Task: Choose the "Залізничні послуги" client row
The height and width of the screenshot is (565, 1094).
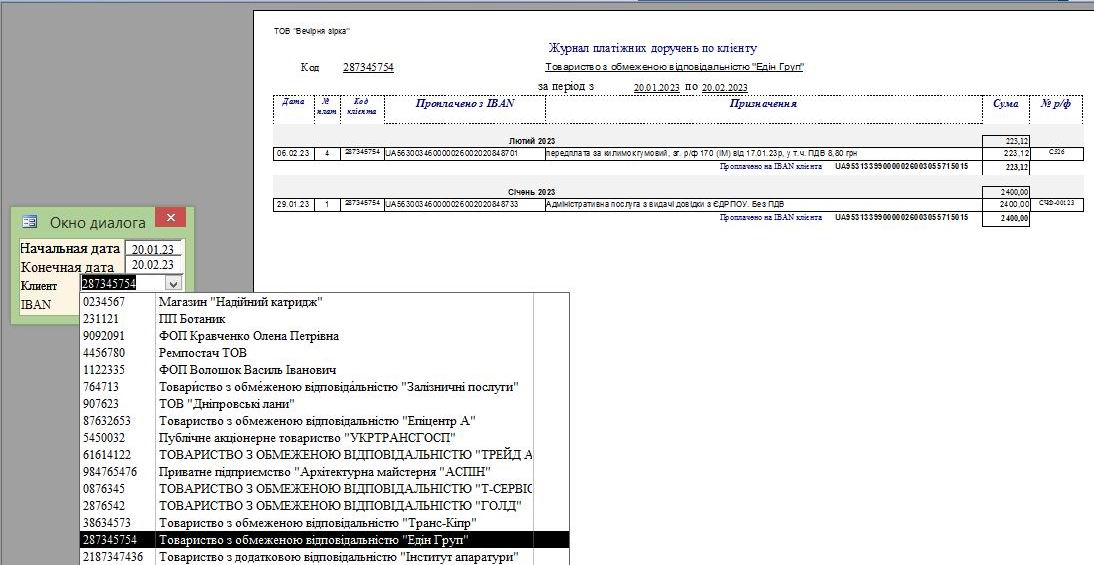Action: click(x=324, y=387)
